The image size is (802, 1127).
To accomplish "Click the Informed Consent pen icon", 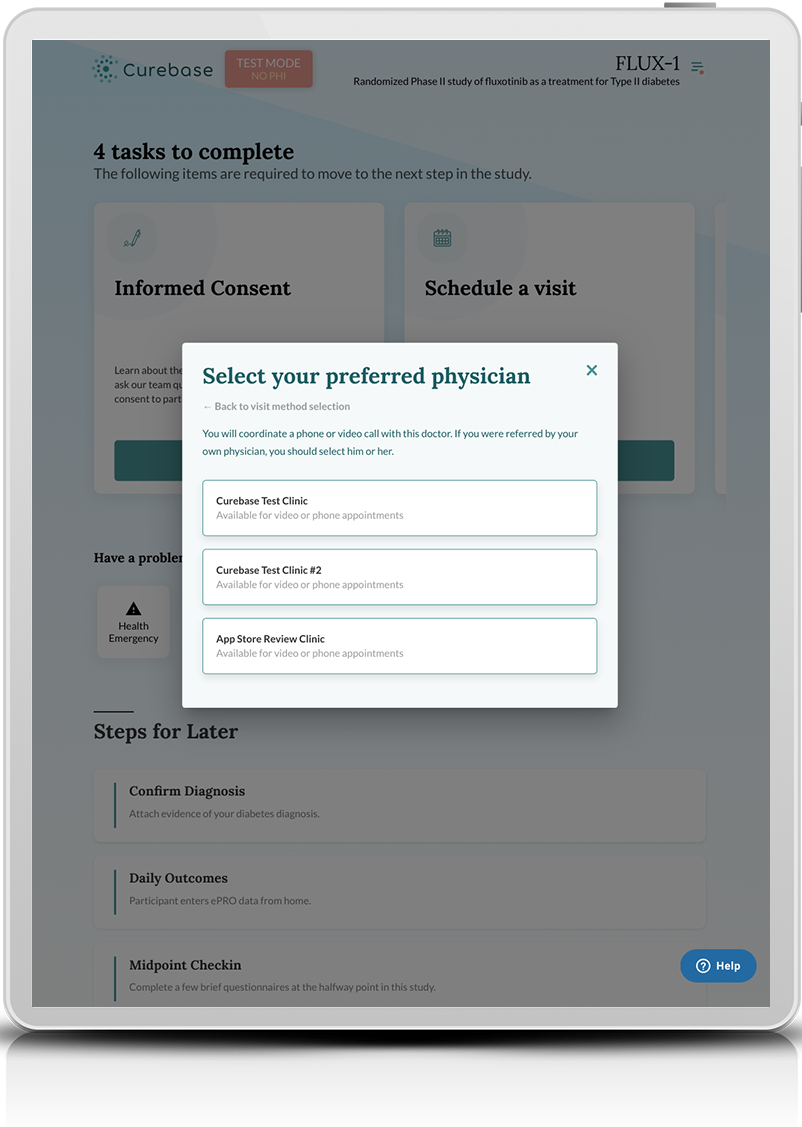I will click(x=132, y=238).
